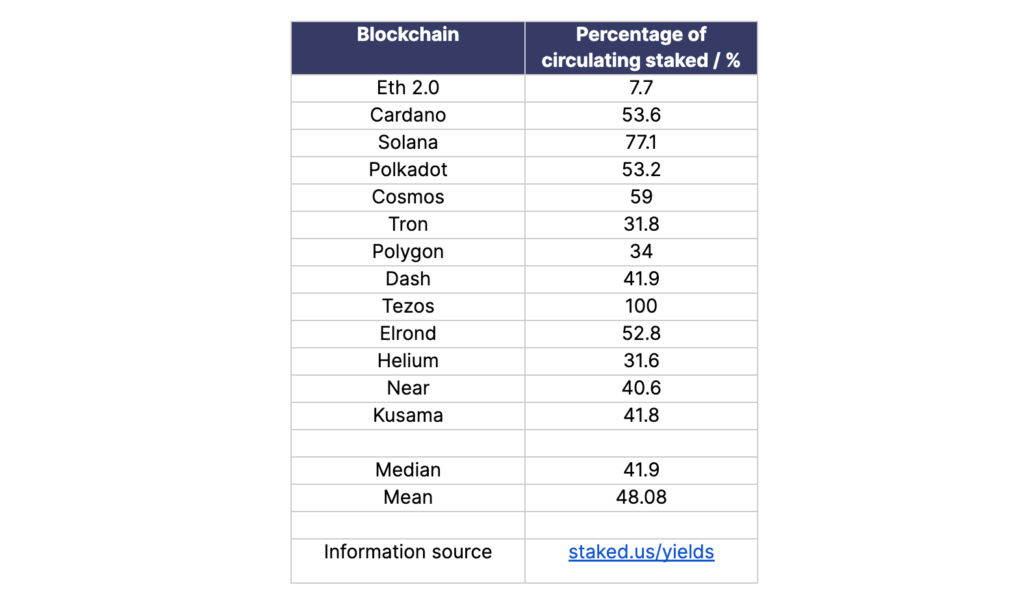Screen dimensions: 1024x598
Task: Select the Median label cell
Action: click(x=408, y=470)
